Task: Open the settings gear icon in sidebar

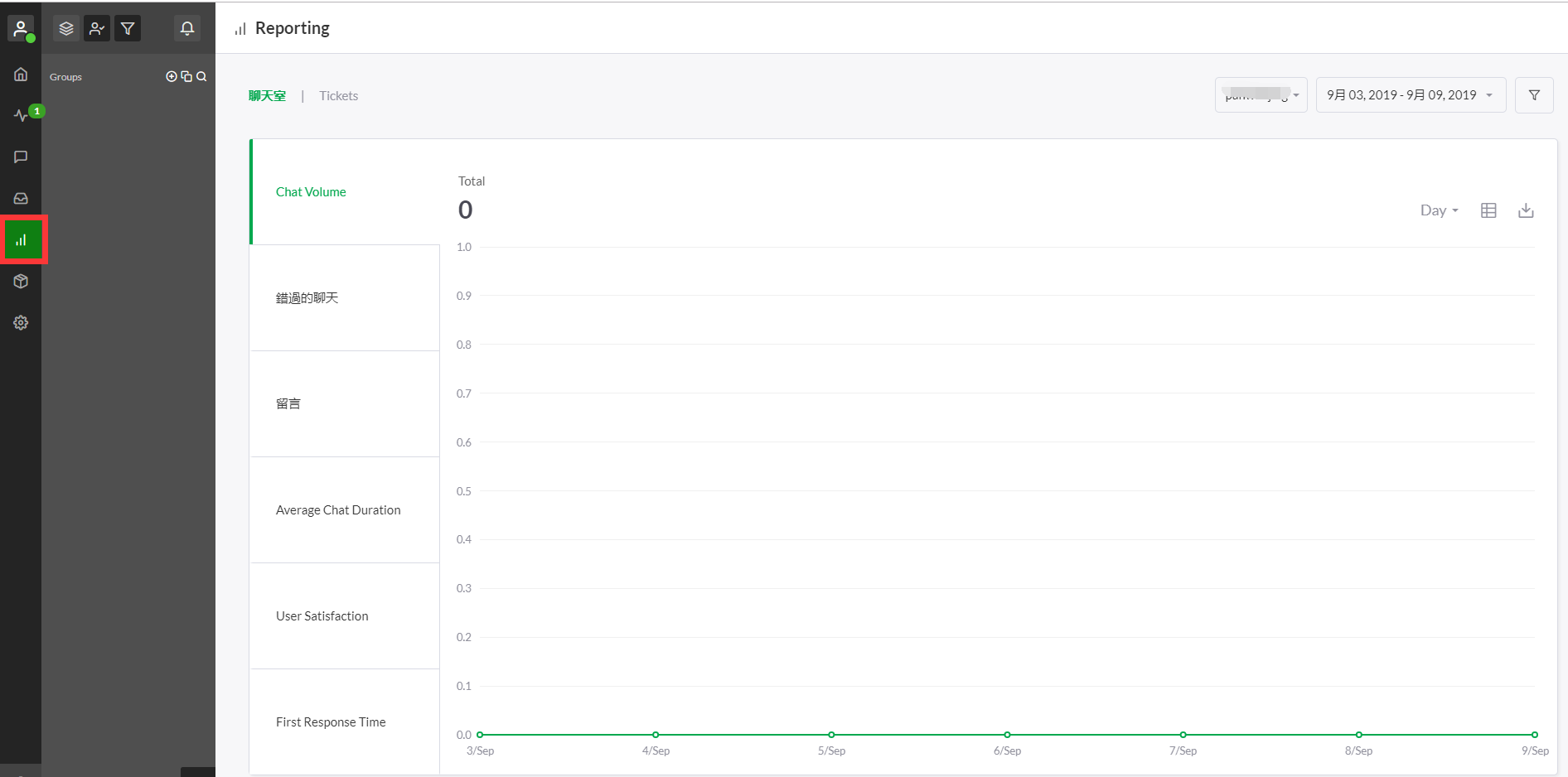Action: [x=21, y=323]
